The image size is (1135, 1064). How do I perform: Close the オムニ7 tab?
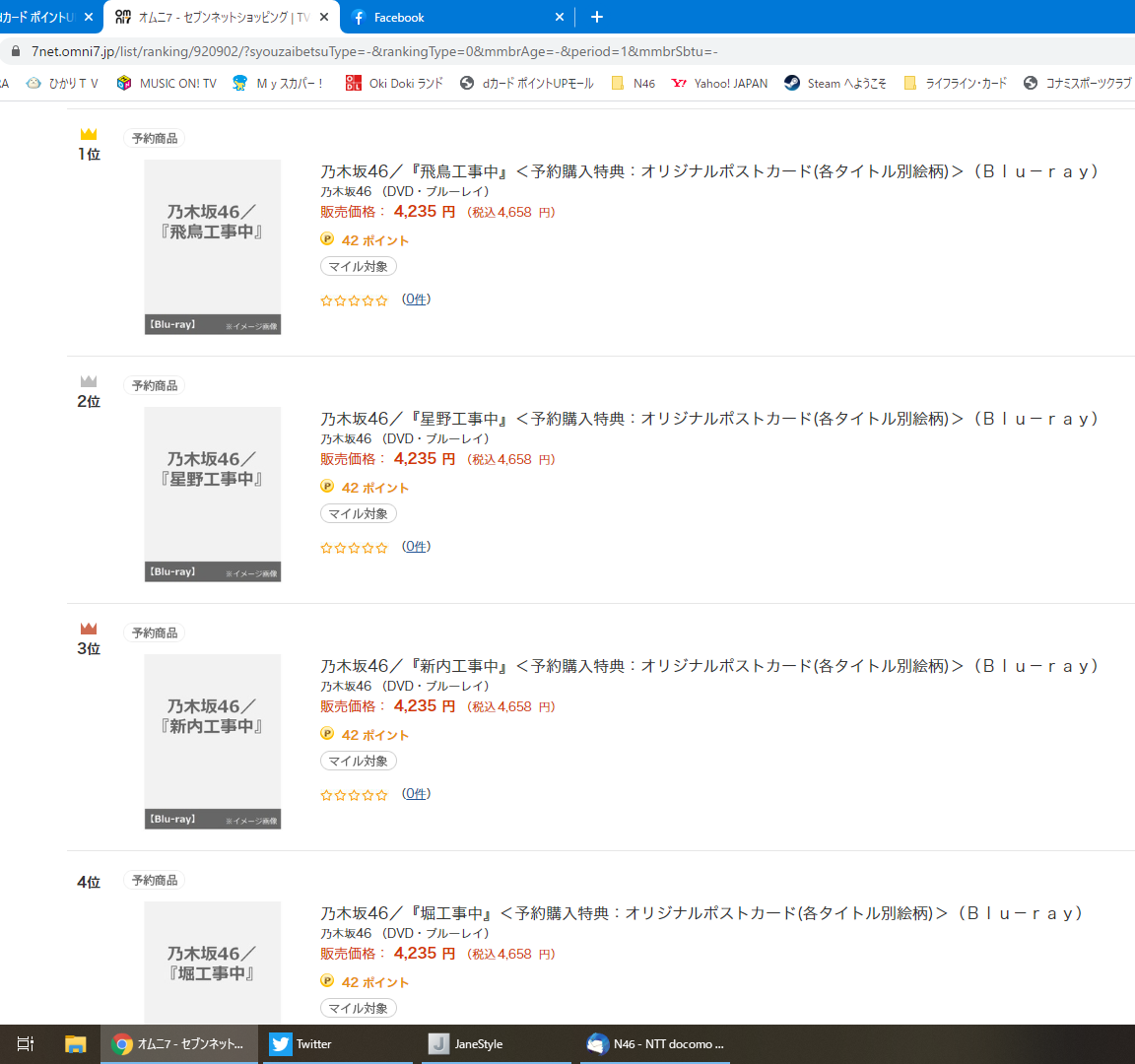click(323, 17)
